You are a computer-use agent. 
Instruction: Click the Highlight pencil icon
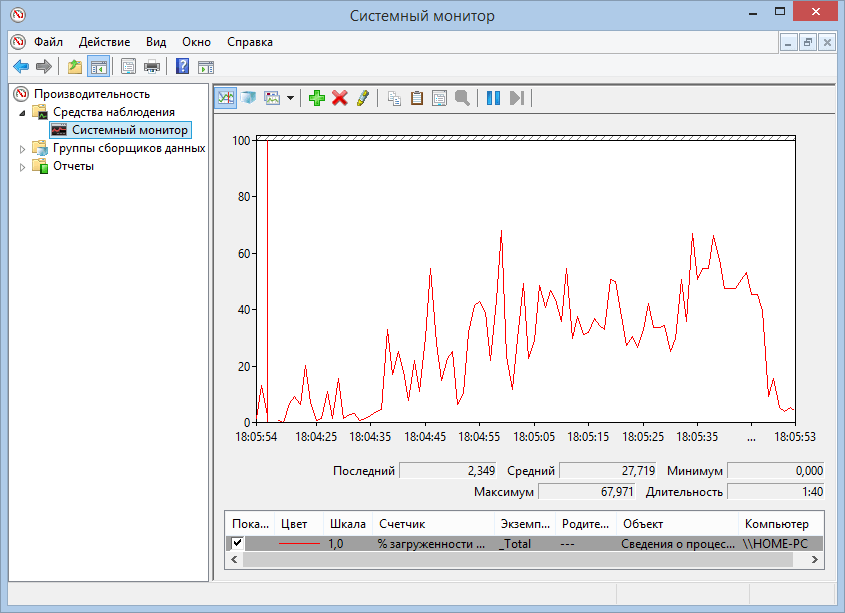pyautogui.click(x=362, y=98)
